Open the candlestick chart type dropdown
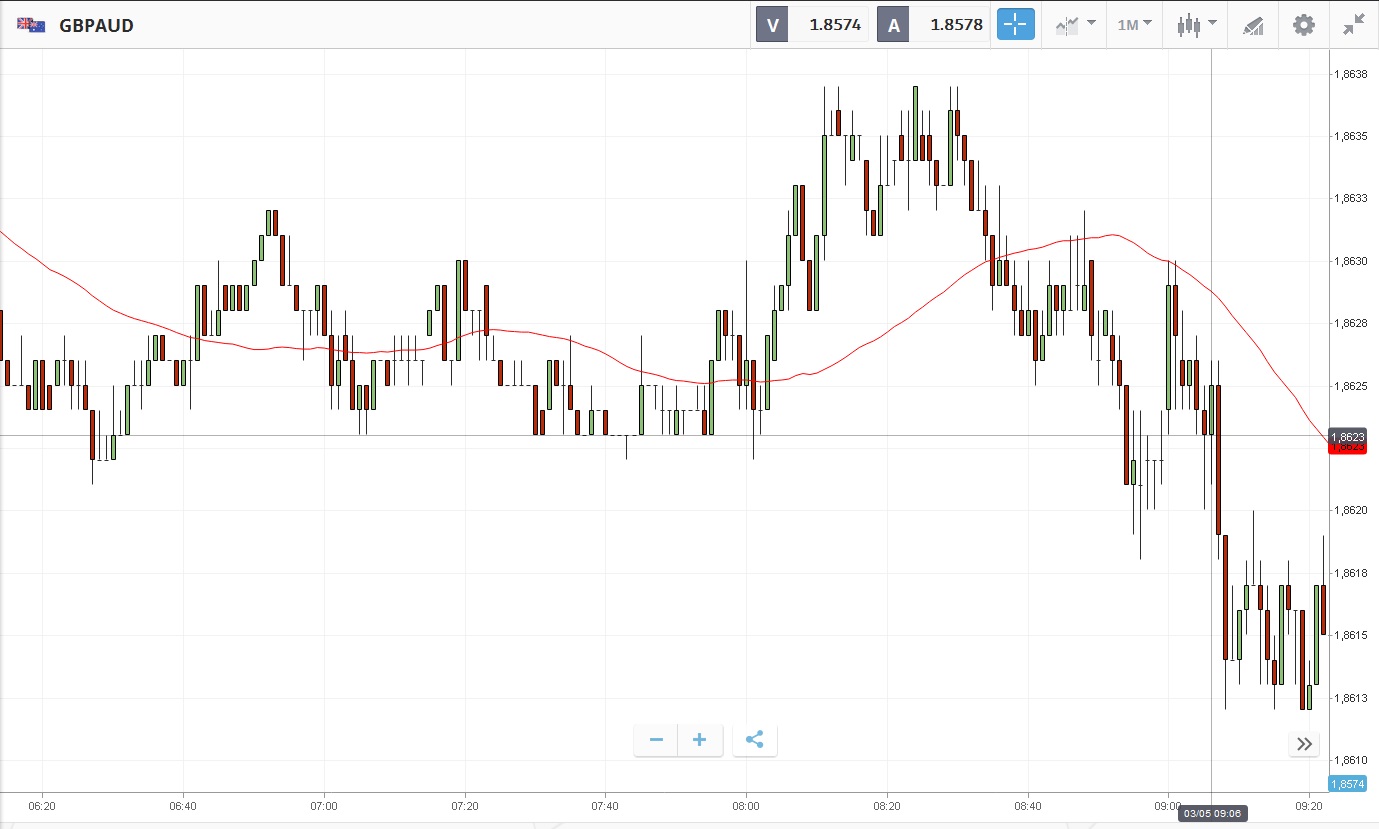The width and height of the screenshot is (1379, 829). (x=1197, y=25)
